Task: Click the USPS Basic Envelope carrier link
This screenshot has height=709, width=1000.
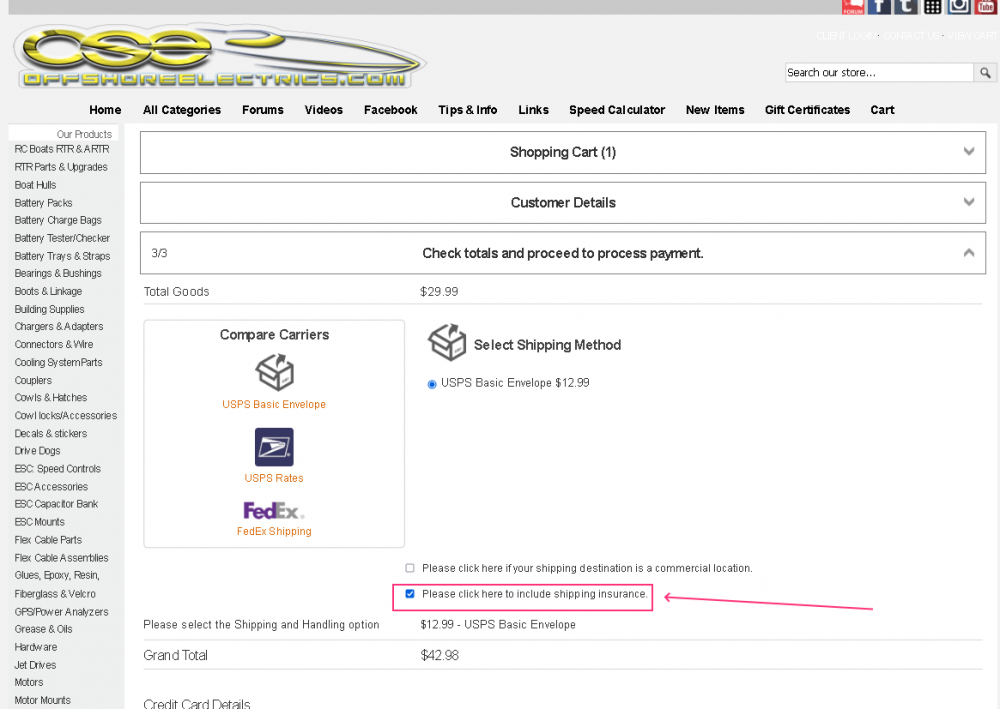Action: tap(274, 405)
